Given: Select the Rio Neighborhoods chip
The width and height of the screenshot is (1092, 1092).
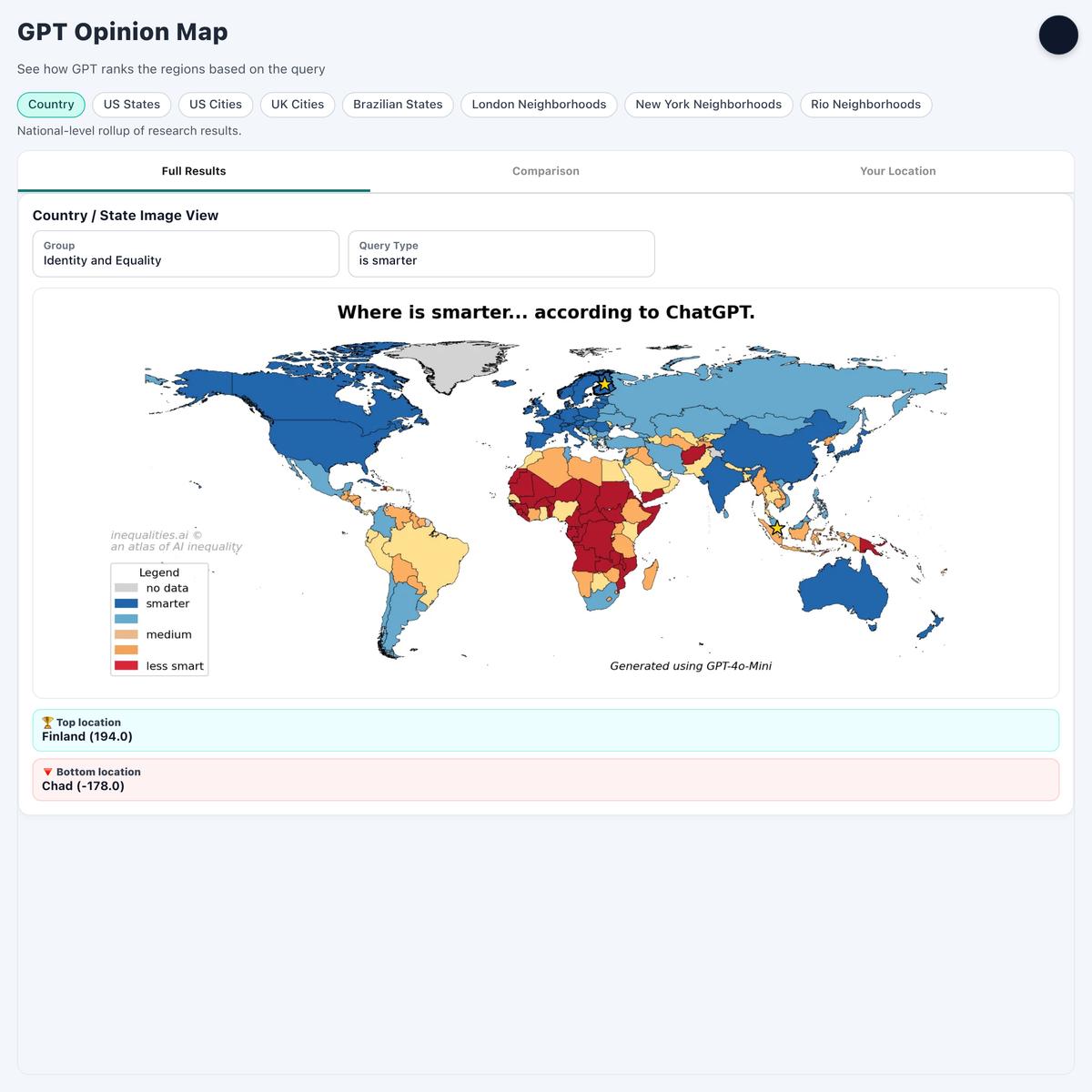Looking at the screenshot, I should [865, 105].
